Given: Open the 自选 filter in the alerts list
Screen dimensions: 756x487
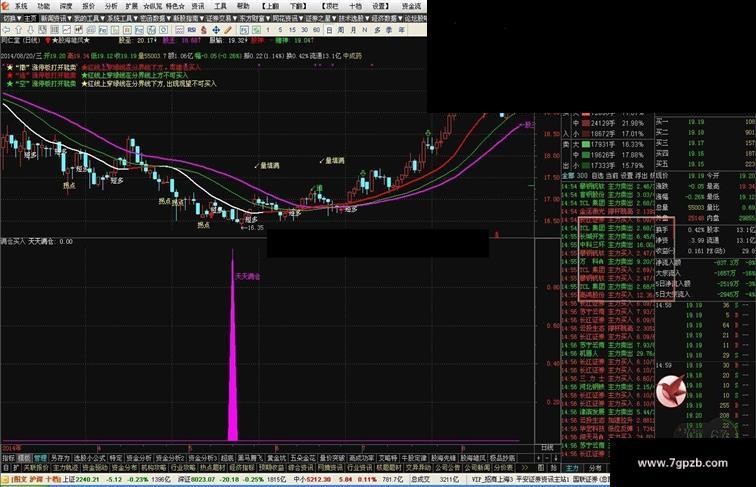Looking at the screenshot, I should click(598, 176).
